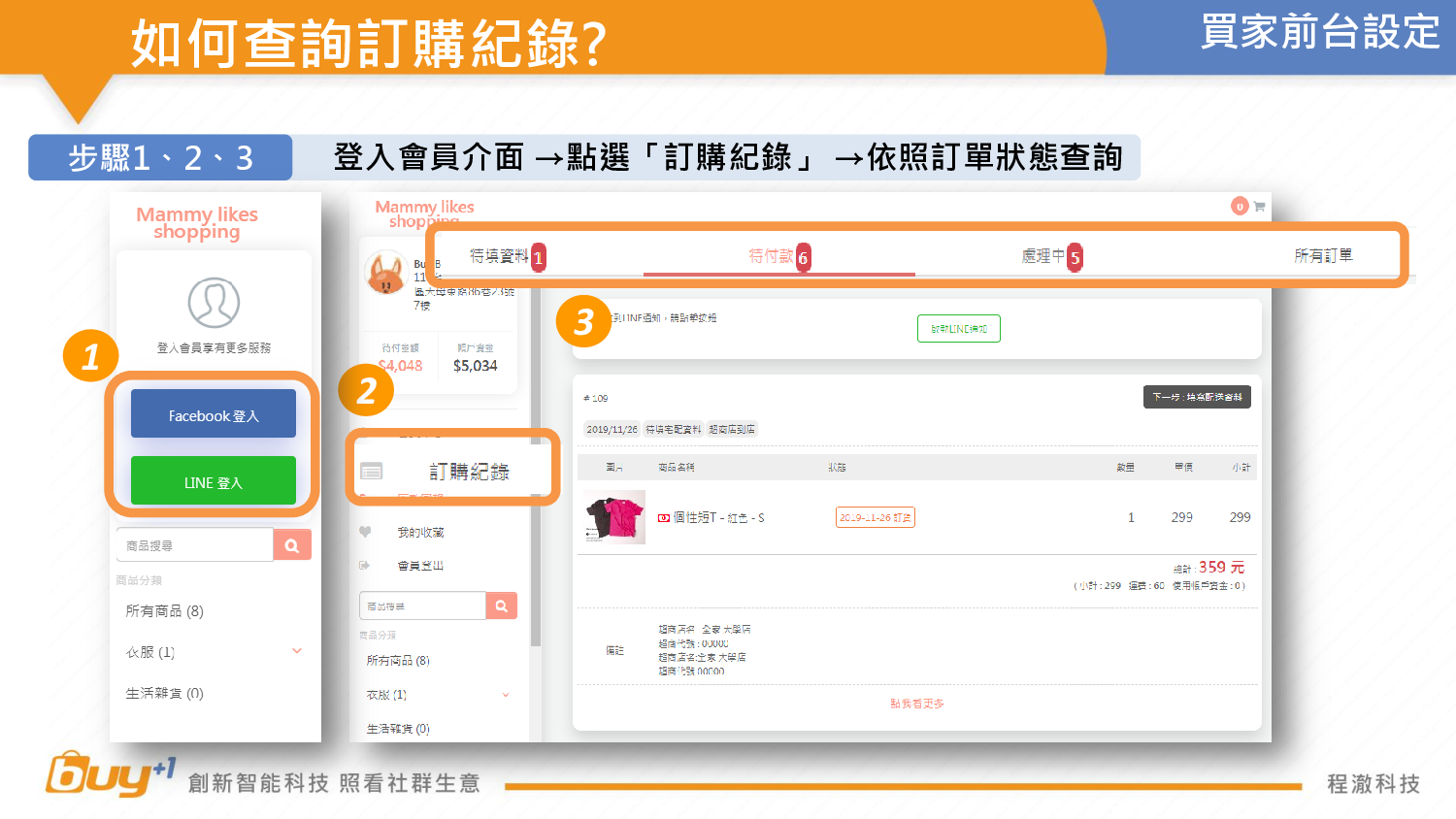This screenshot has height=819, width=1456.
Task: Click the user avatar placeholder icon
Action: pos(214,303)
